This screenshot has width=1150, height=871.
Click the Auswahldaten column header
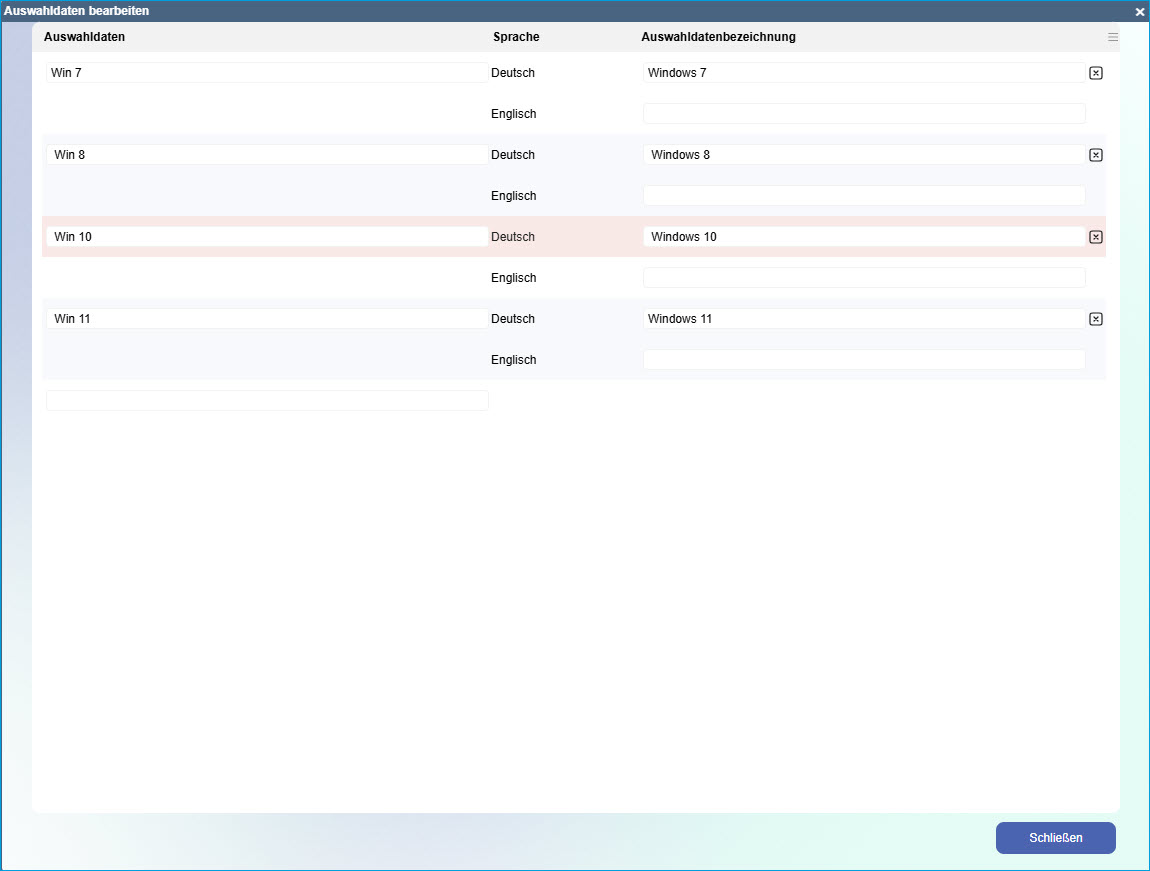pyautogui.click(x=84, y=37)
